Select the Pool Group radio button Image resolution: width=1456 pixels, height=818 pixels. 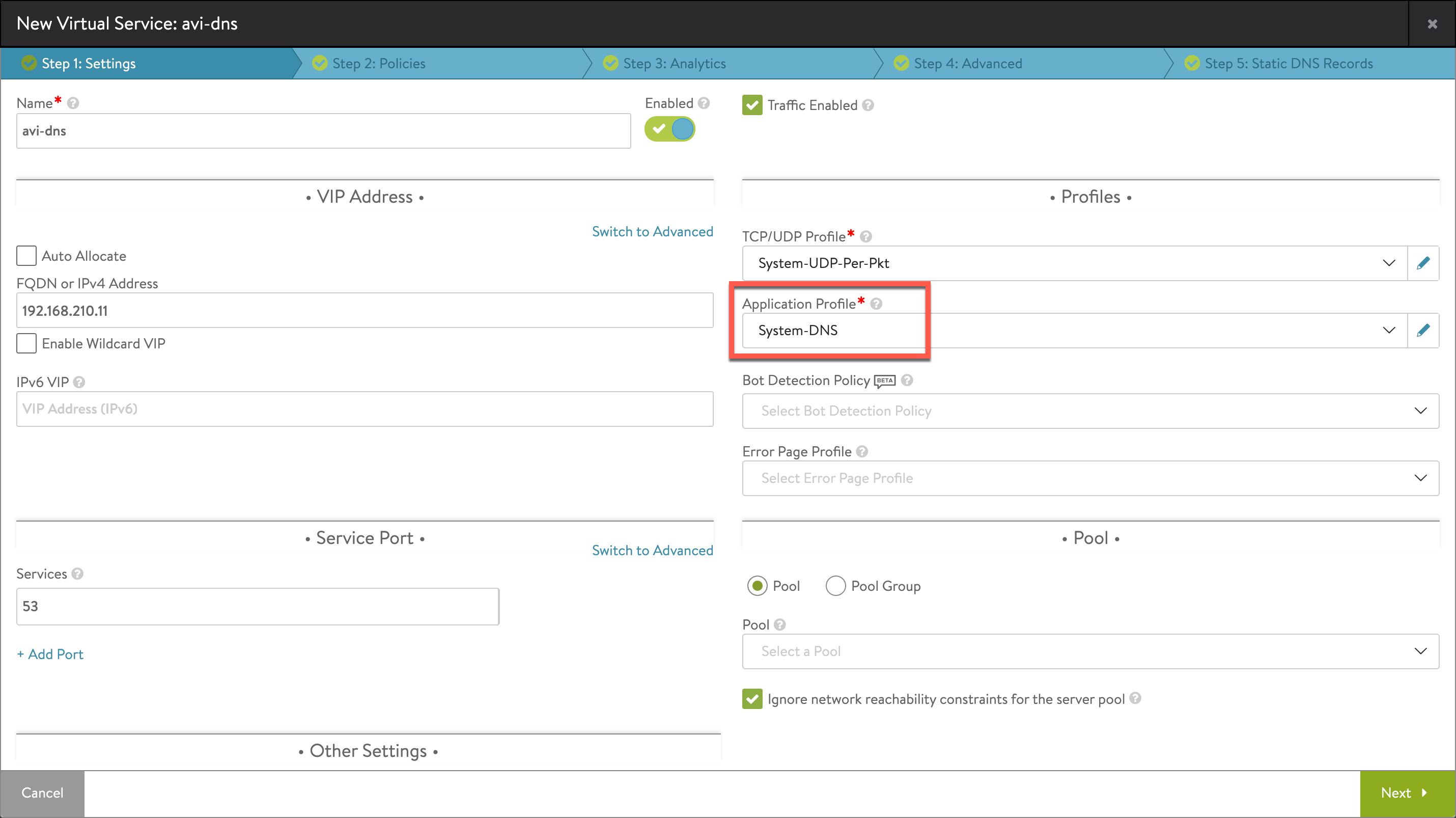pos(835,586)
